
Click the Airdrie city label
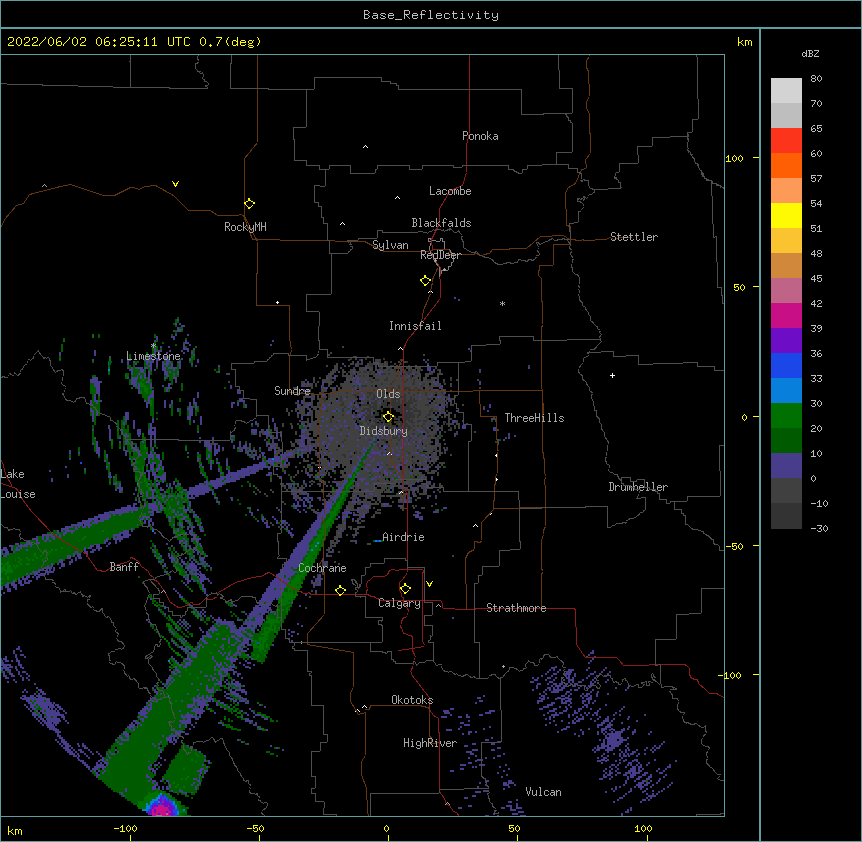(403, 537)
